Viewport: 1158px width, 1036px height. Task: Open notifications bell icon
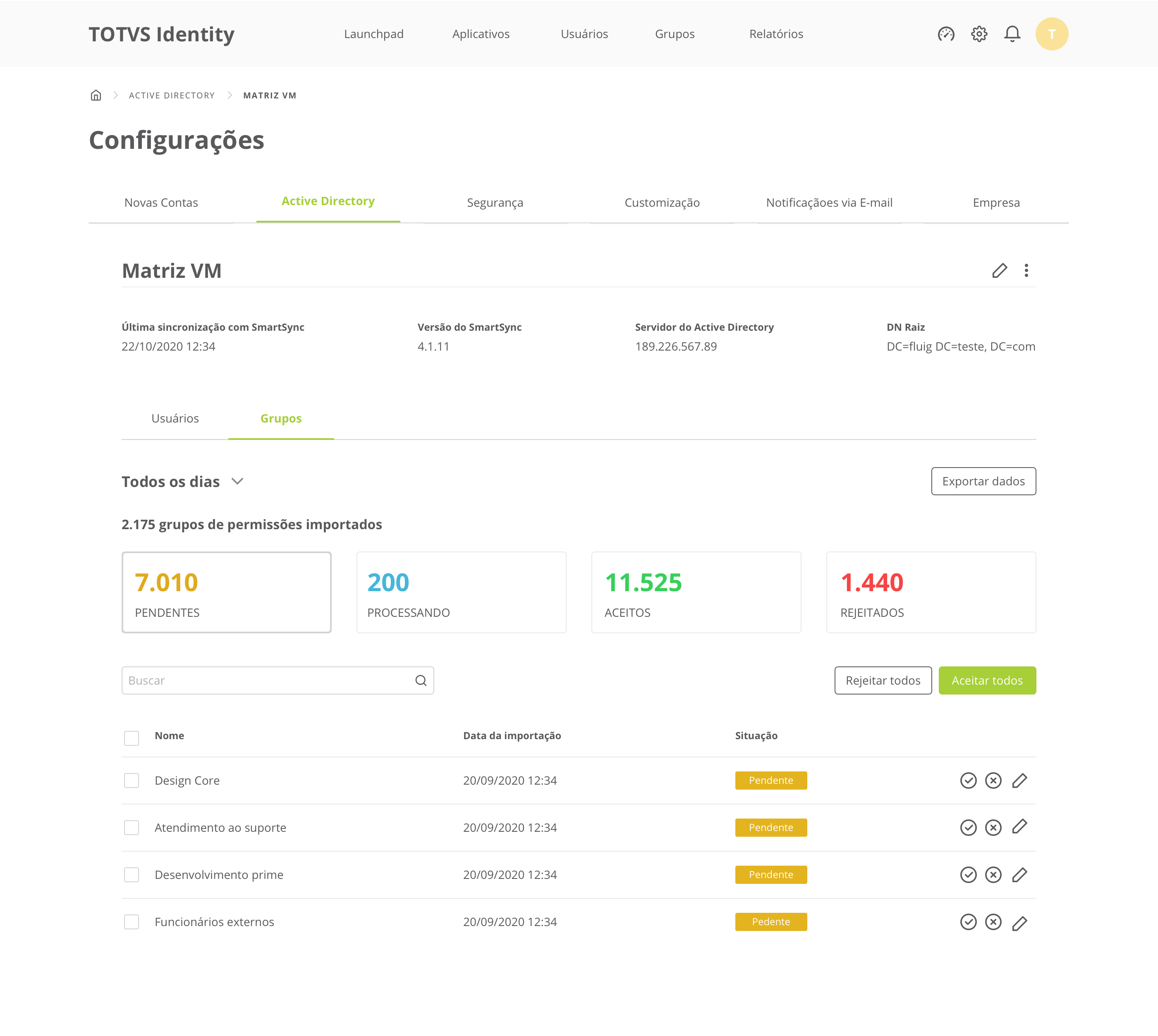[1012, 34]
